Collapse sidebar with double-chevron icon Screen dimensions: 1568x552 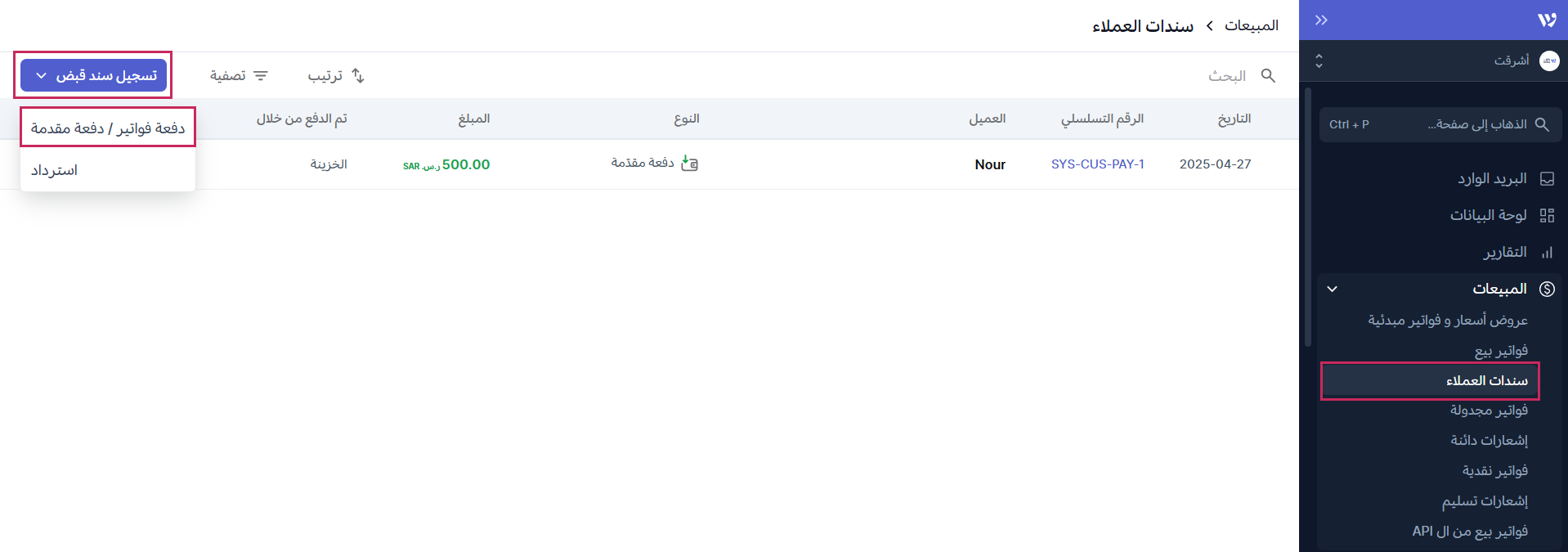click(x=1321, y=20)
